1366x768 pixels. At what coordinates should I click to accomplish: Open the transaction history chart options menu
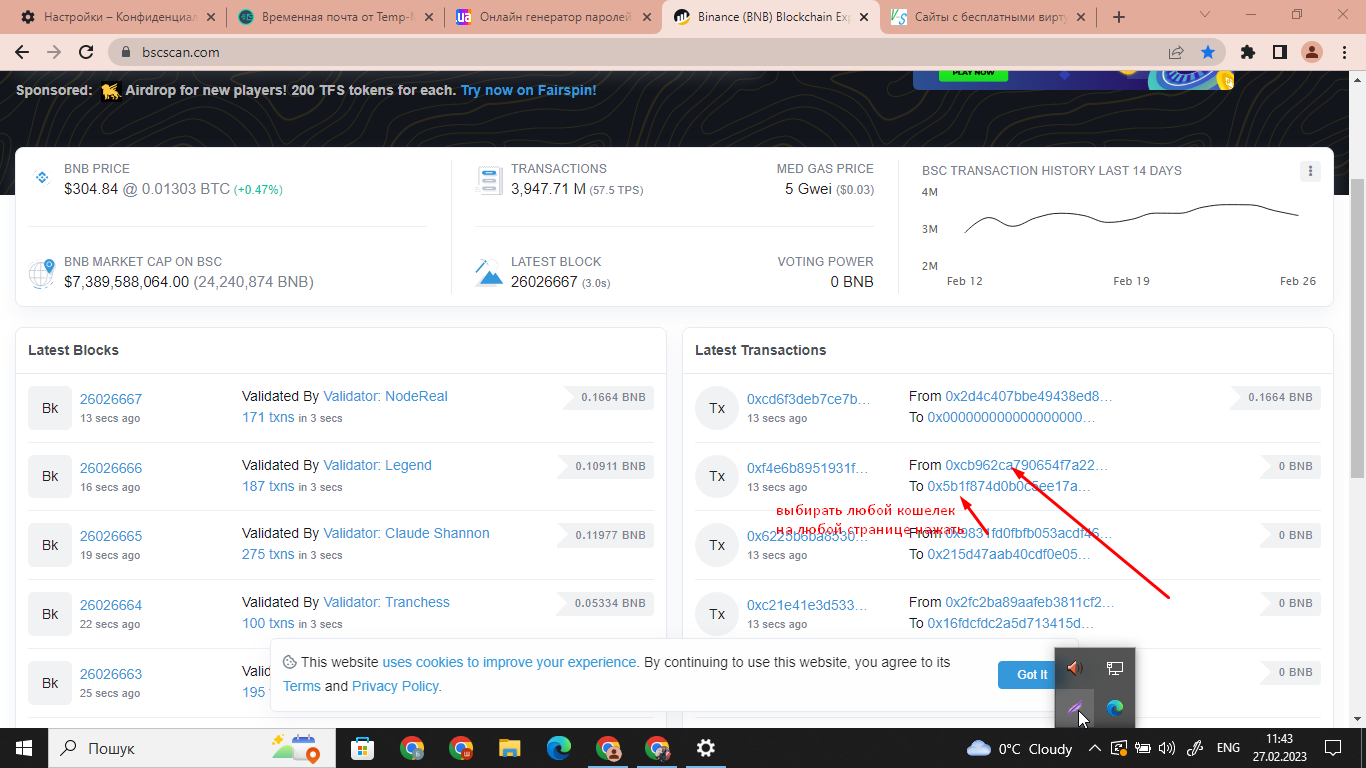1310,171
